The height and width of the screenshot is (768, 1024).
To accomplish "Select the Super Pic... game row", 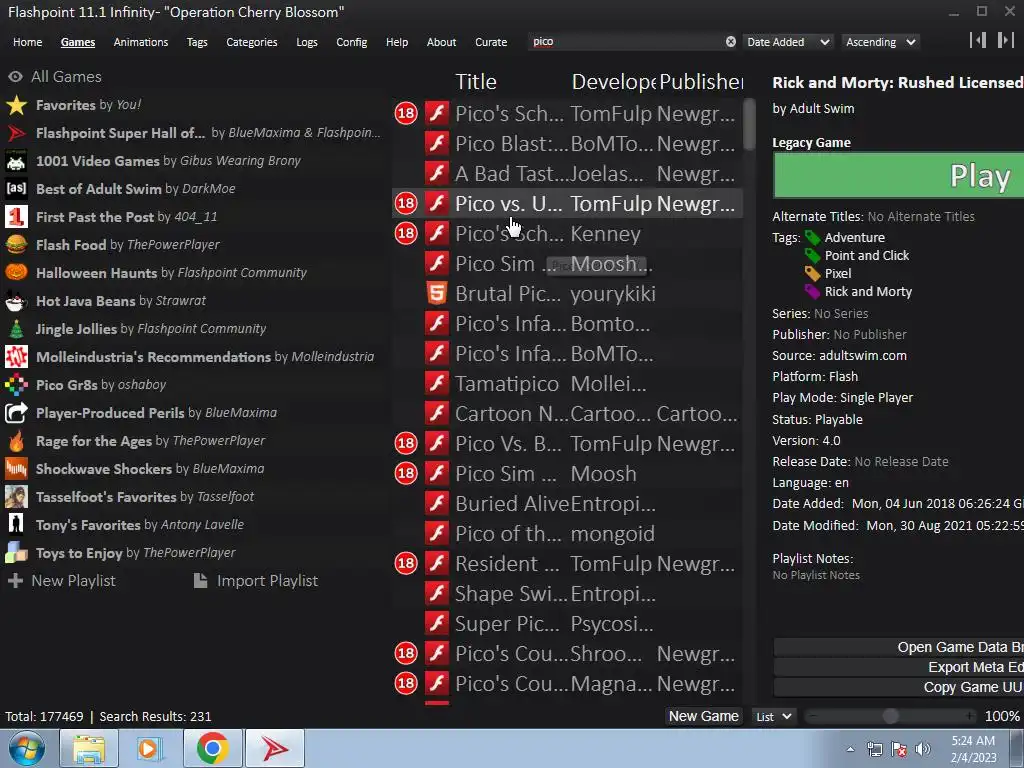I will (567, 624).
